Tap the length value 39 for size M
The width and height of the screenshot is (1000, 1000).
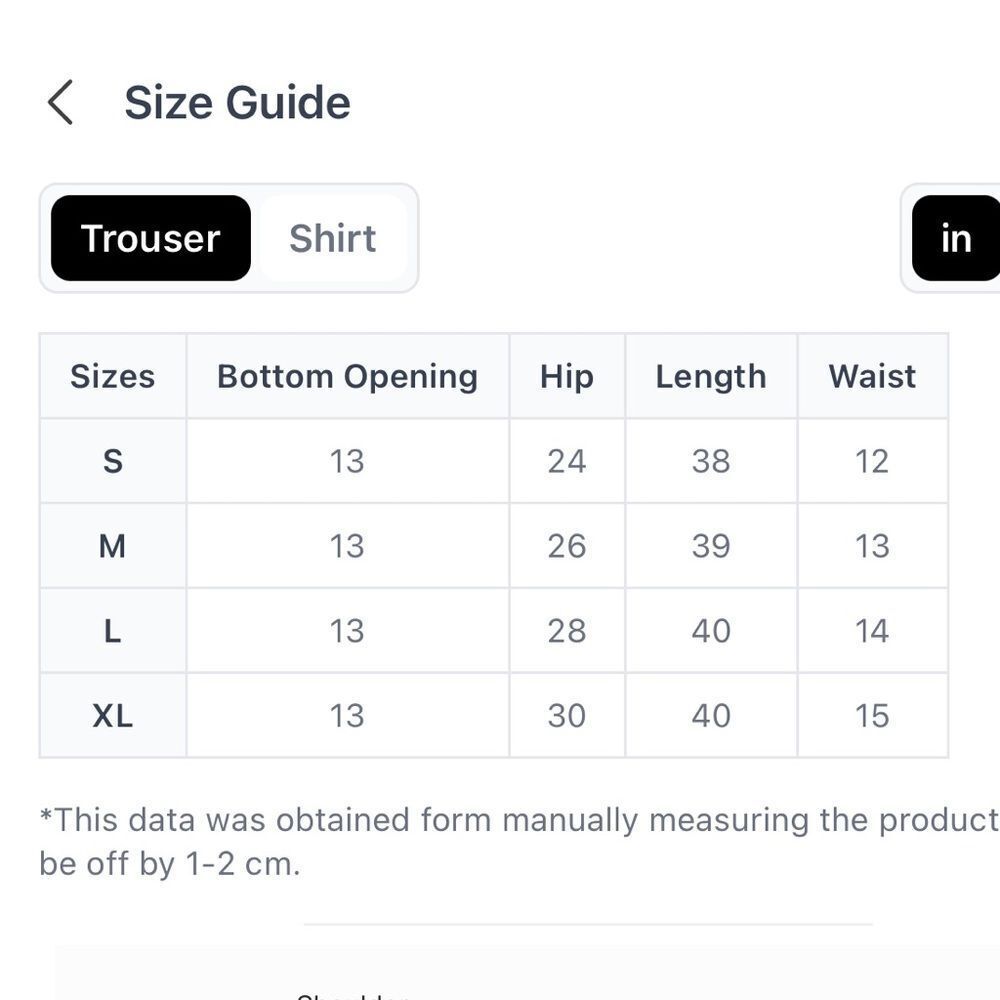711,546
